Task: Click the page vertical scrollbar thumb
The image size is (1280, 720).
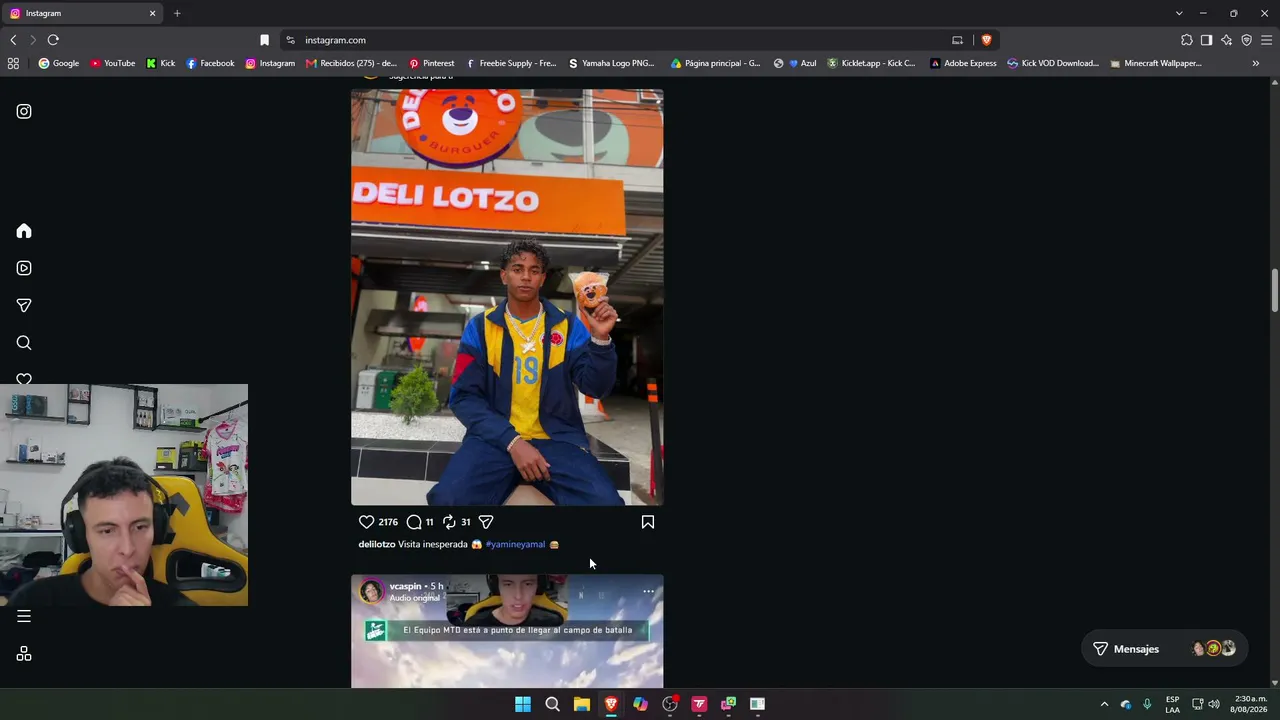Action: (1274, 291)
